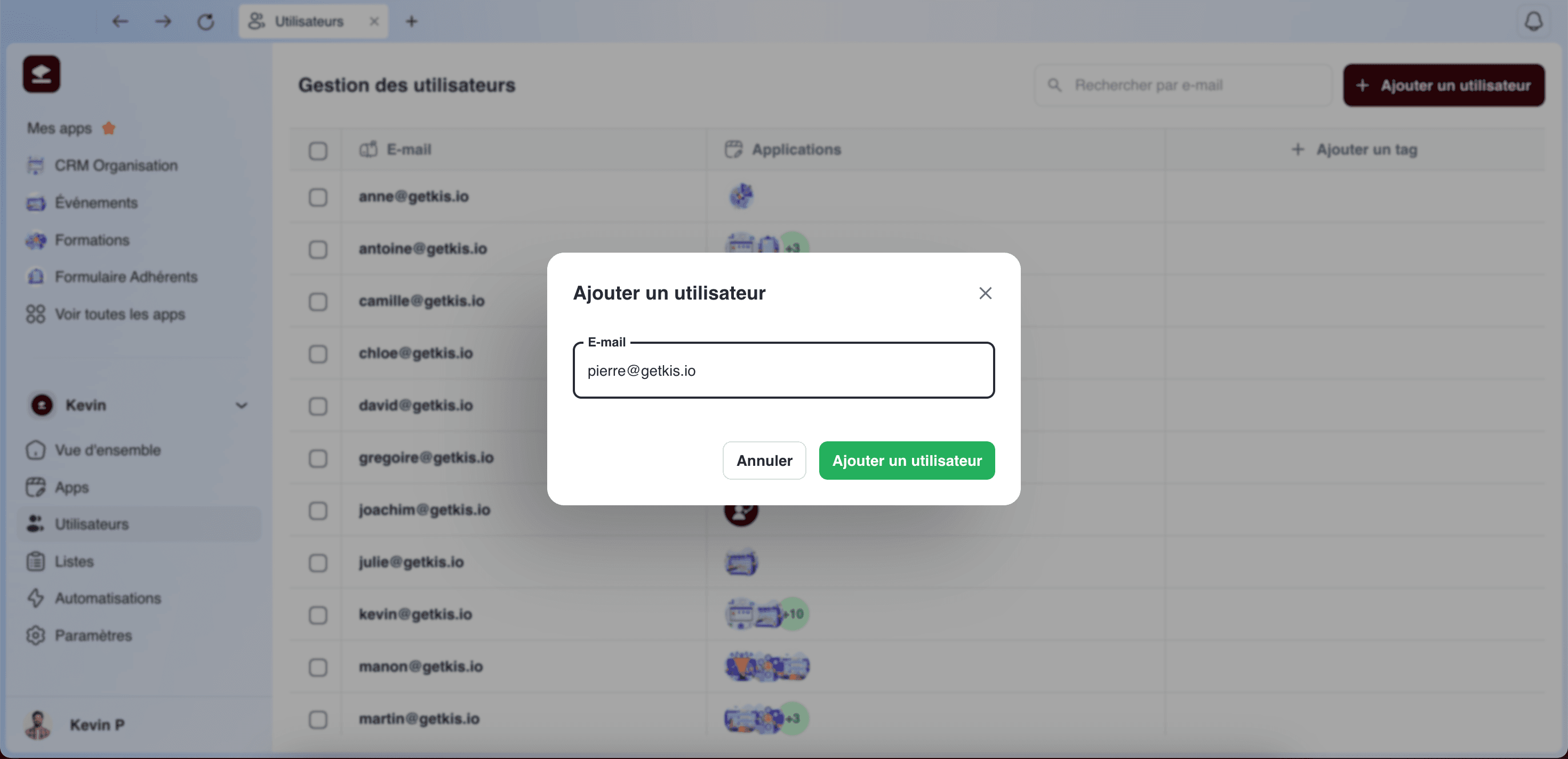The height and width of the screenshot is (759, 1568).
Task: Open Formulaire Adhérents app
Action: click(x=112, y=277)
